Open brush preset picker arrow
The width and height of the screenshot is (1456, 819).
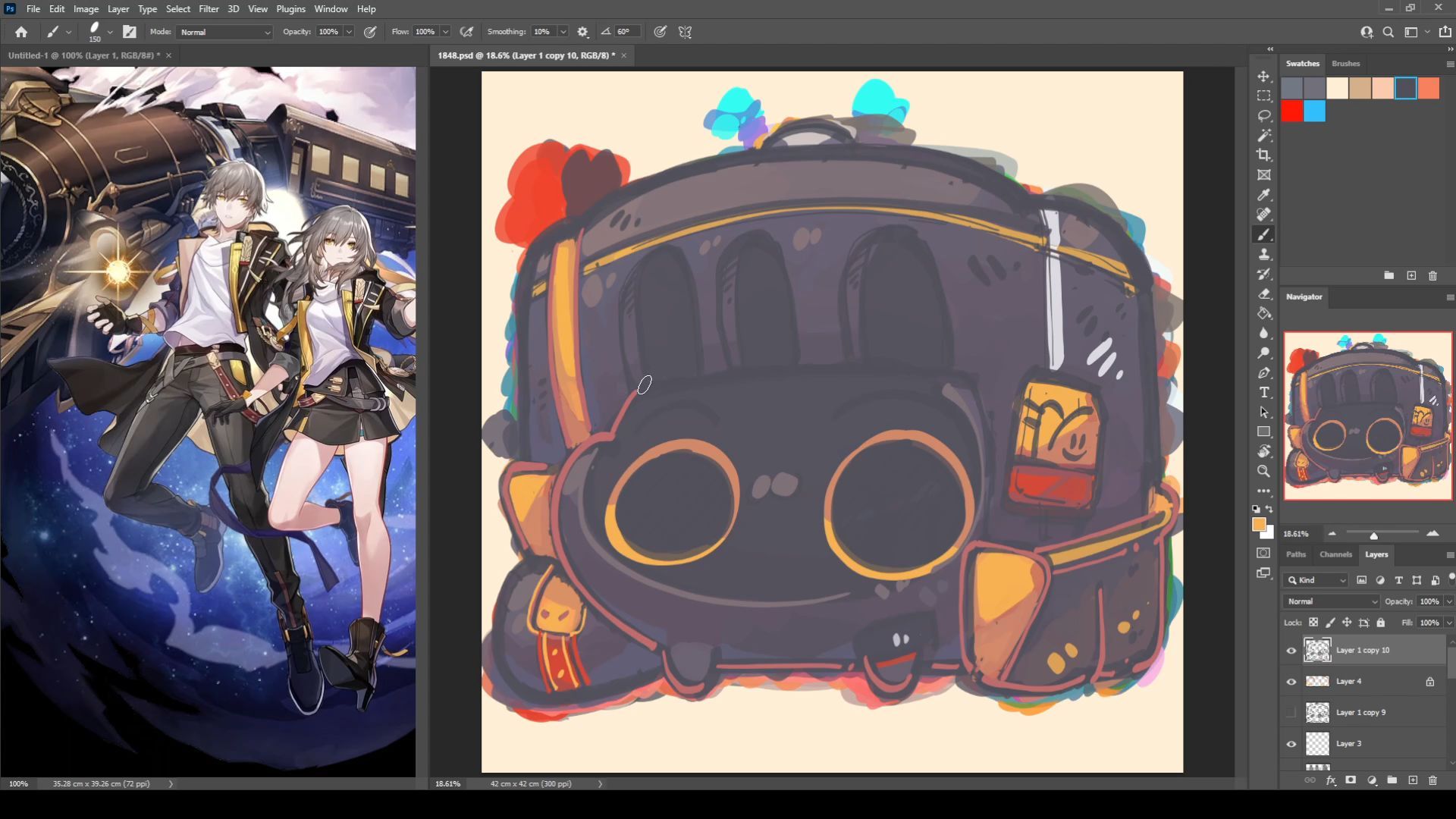pyautogui.click(x=110, y=32)
